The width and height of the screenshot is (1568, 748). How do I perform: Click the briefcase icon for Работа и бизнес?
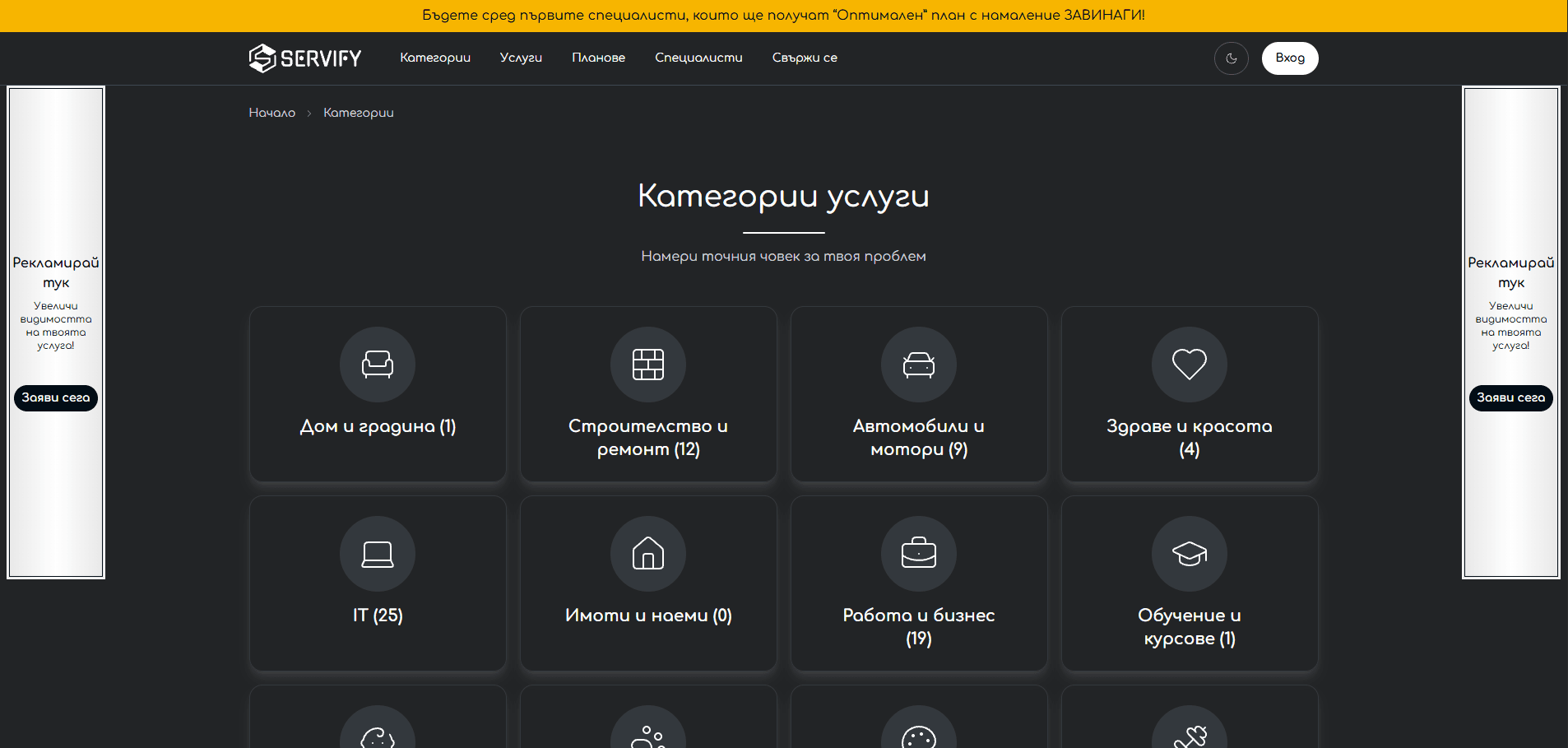(919, 554)
